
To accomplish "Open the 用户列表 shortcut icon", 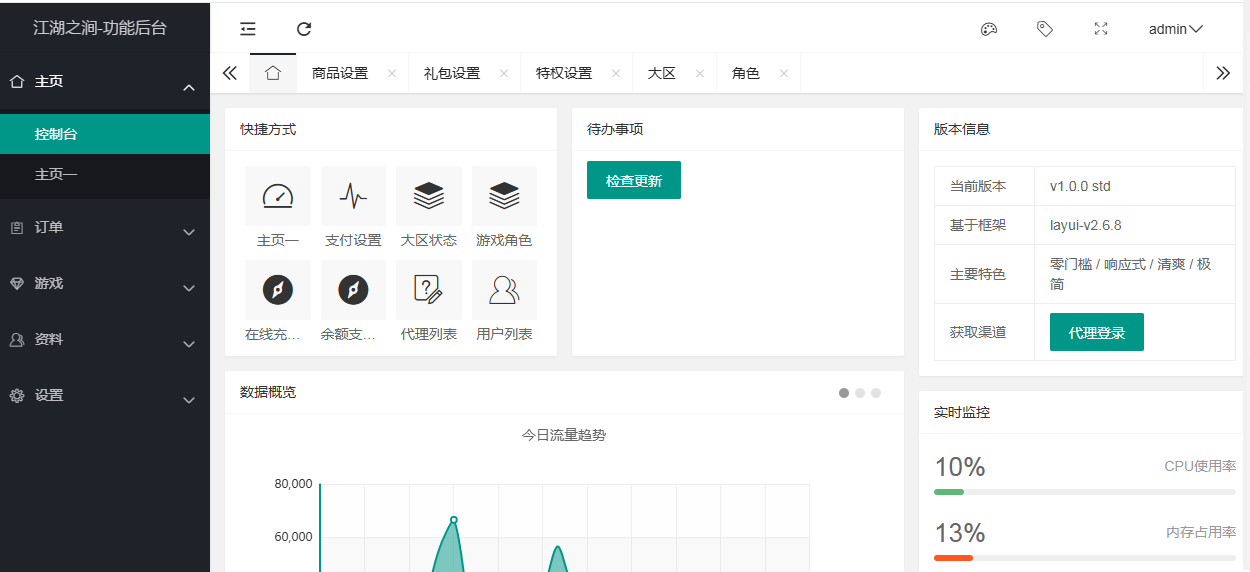I will point(504,290).
